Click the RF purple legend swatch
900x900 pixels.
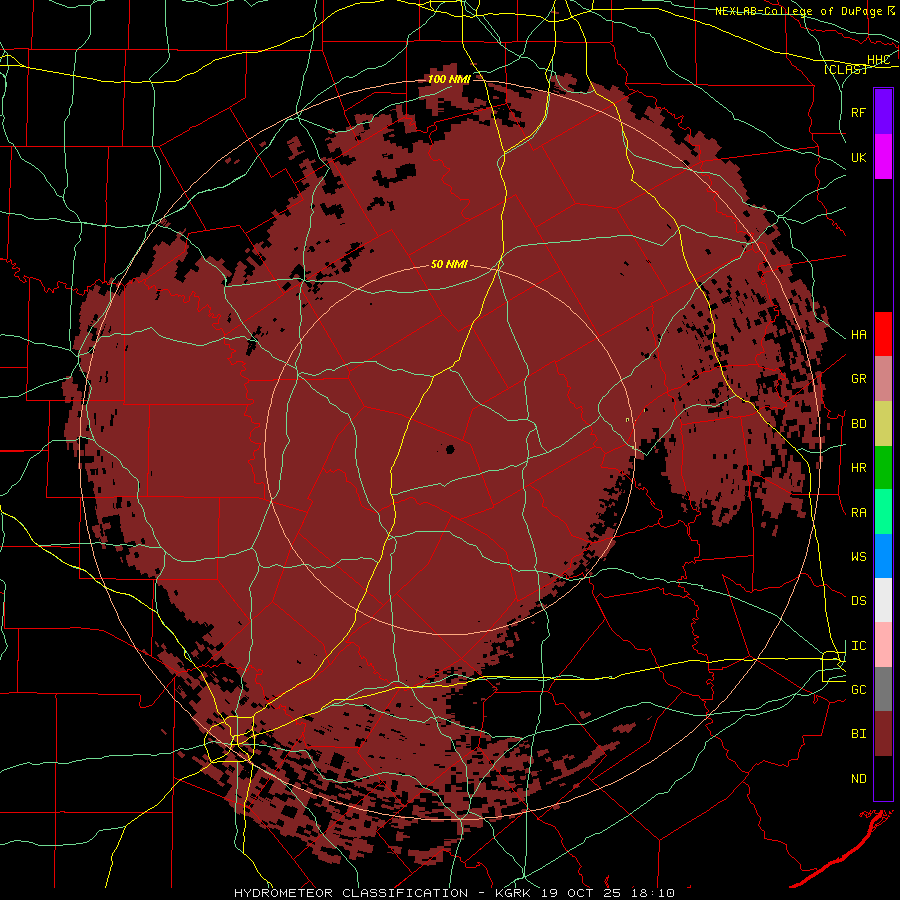(883, 111)
